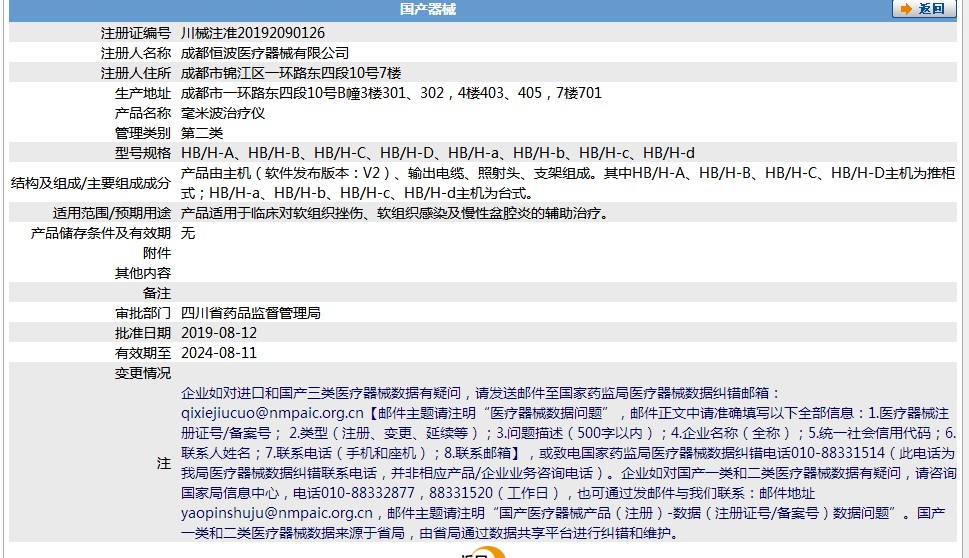The image size is (969, 558).
Task: Click the 生产地址 label
Action: 143,93
